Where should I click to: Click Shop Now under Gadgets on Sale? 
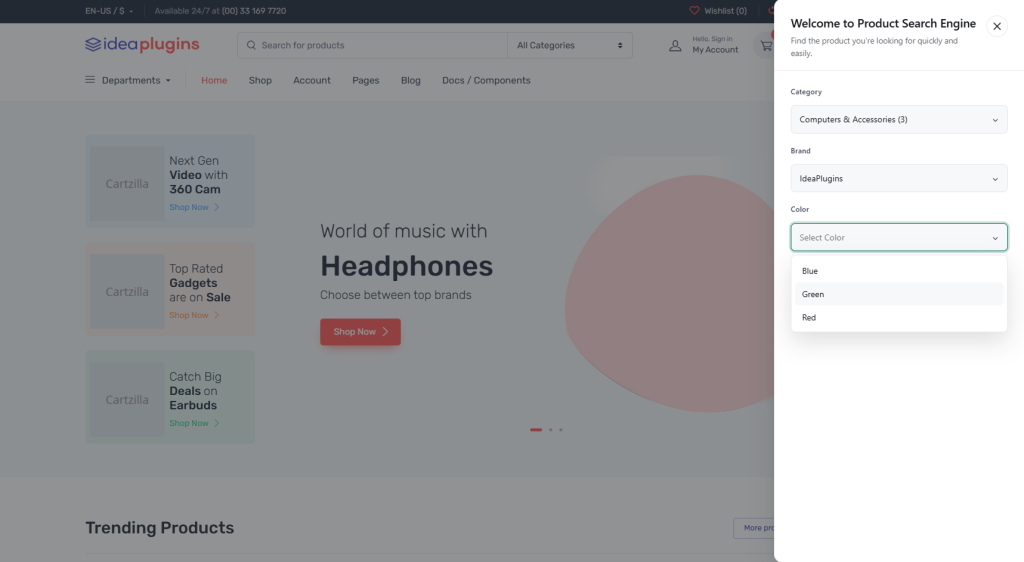(194, 315)
